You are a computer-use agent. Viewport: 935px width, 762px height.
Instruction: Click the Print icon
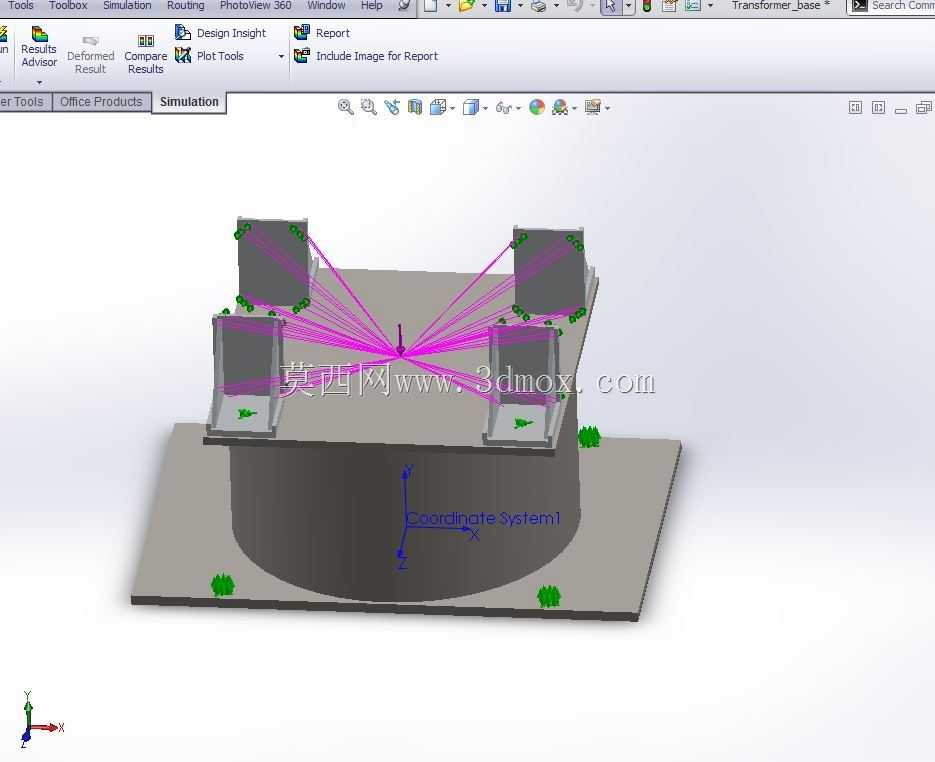[x=539, y=6]
